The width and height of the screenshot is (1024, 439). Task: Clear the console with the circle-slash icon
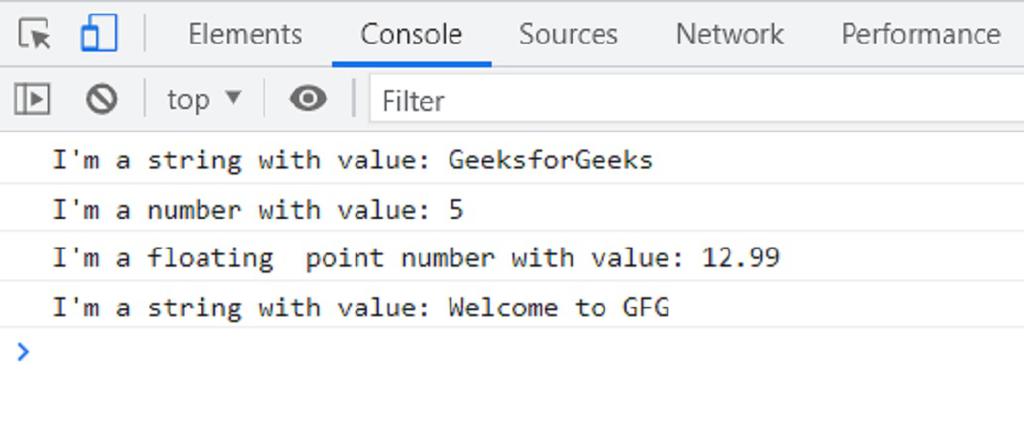pyautogui.click(x=101, y=99)
